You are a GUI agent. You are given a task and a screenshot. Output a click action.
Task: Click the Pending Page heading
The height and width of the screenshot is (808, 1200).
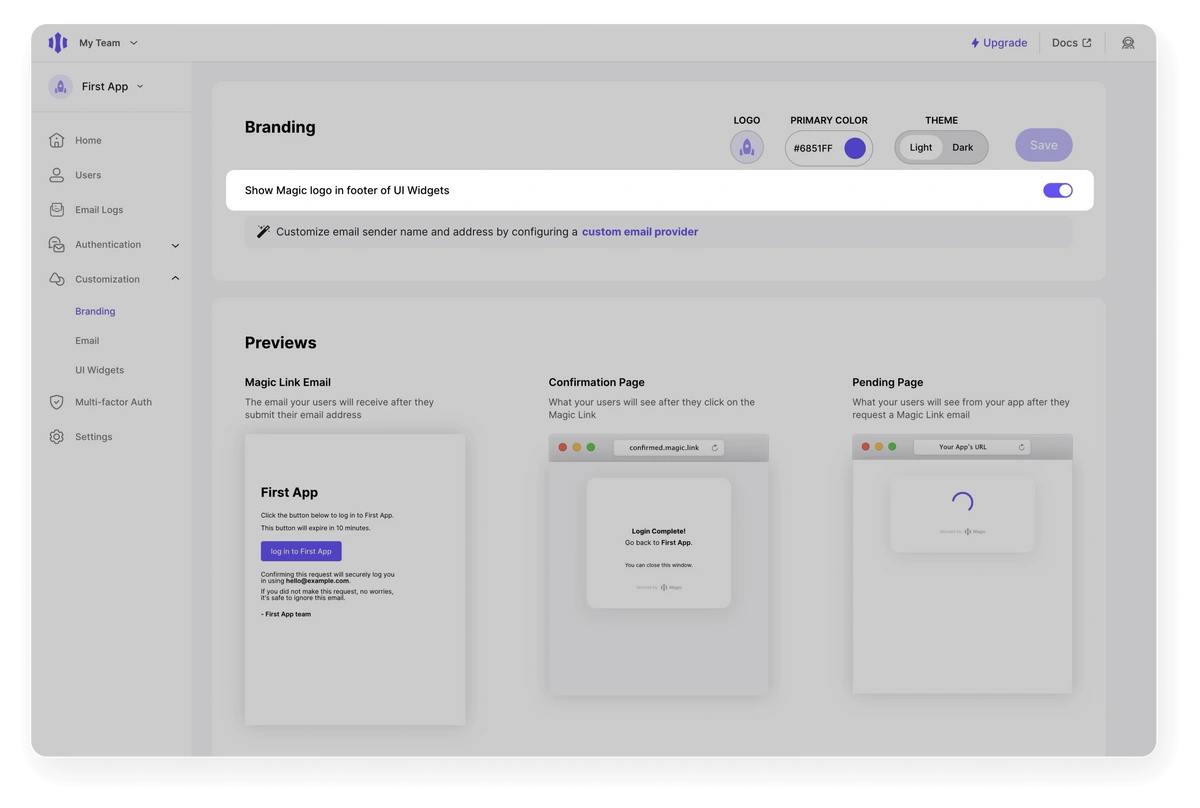(888, 382)
